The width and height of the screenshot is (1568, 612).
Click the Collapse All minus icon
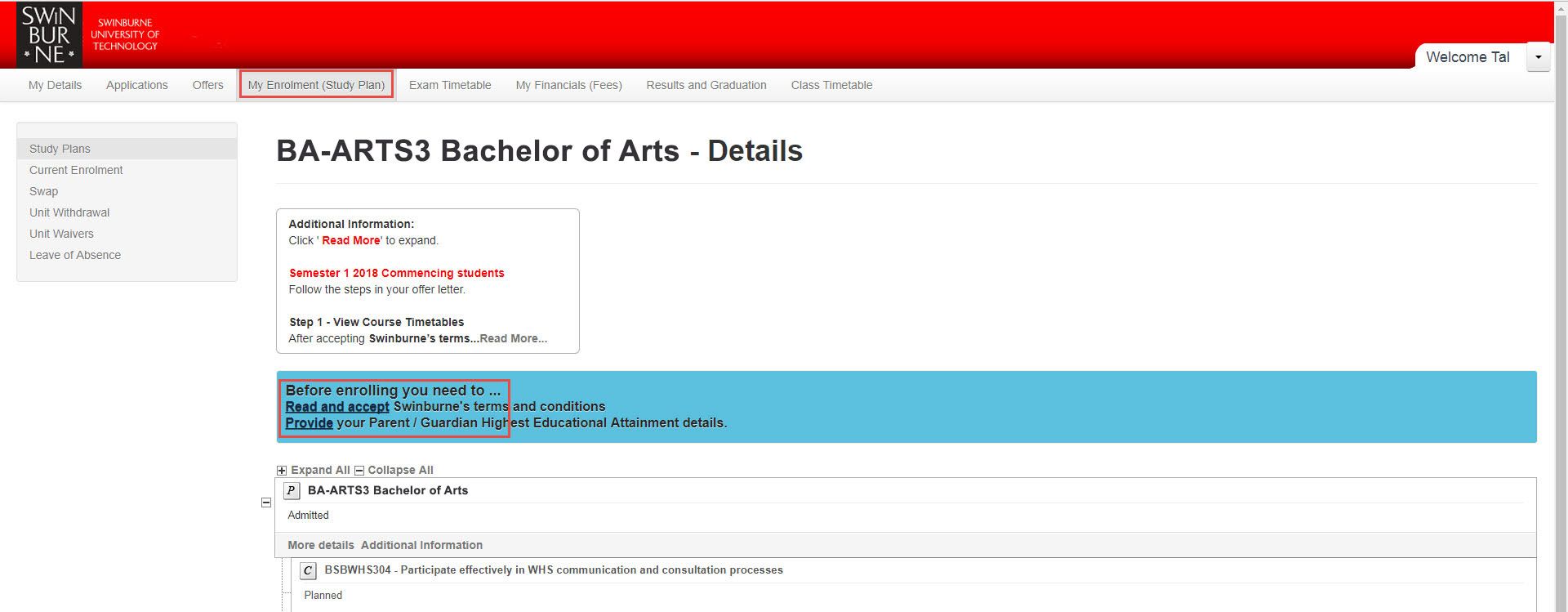359,471
